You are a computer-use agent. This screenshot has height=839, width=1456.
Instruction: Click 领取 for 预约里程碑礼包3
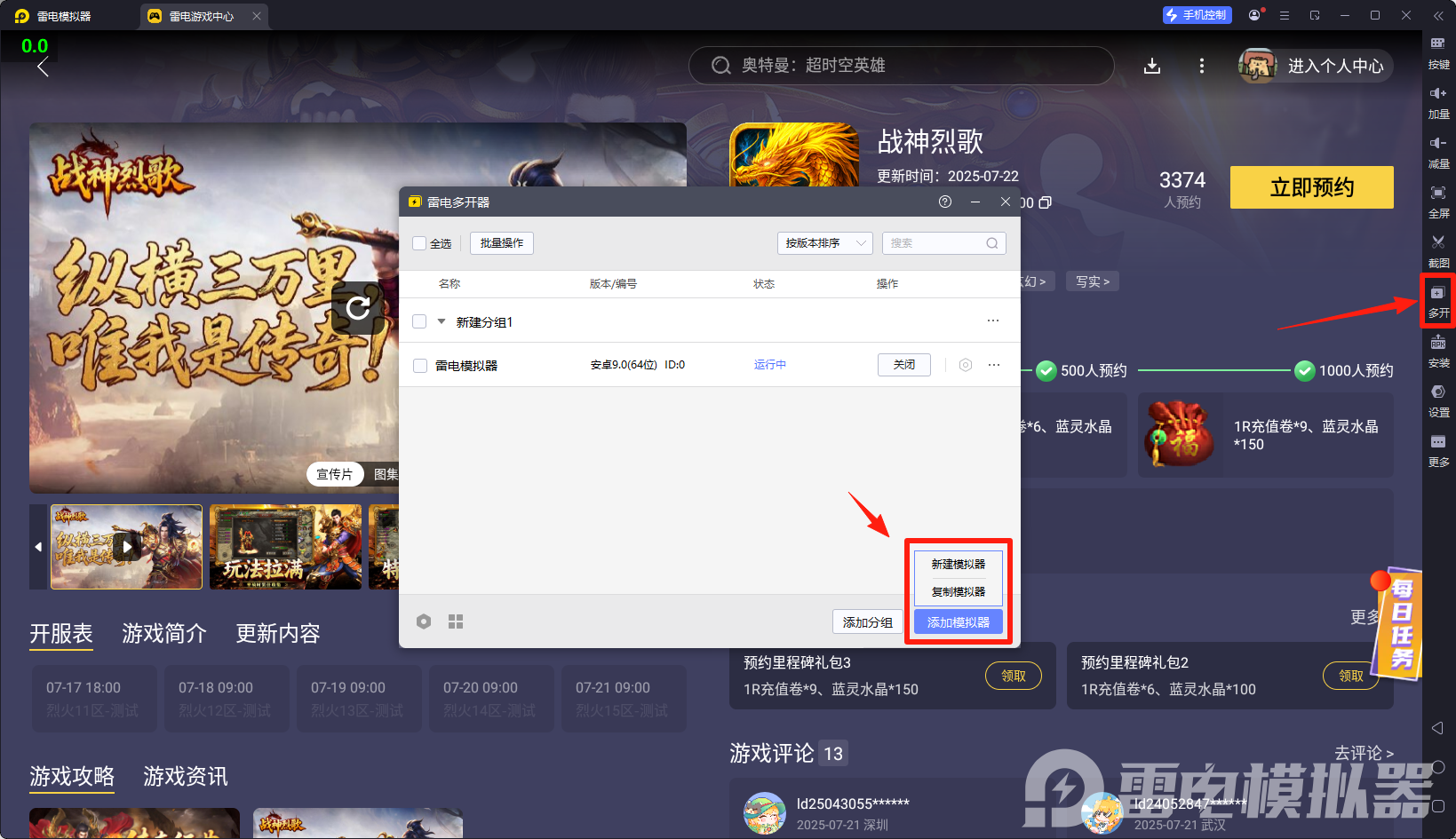tap(1013, 676)
